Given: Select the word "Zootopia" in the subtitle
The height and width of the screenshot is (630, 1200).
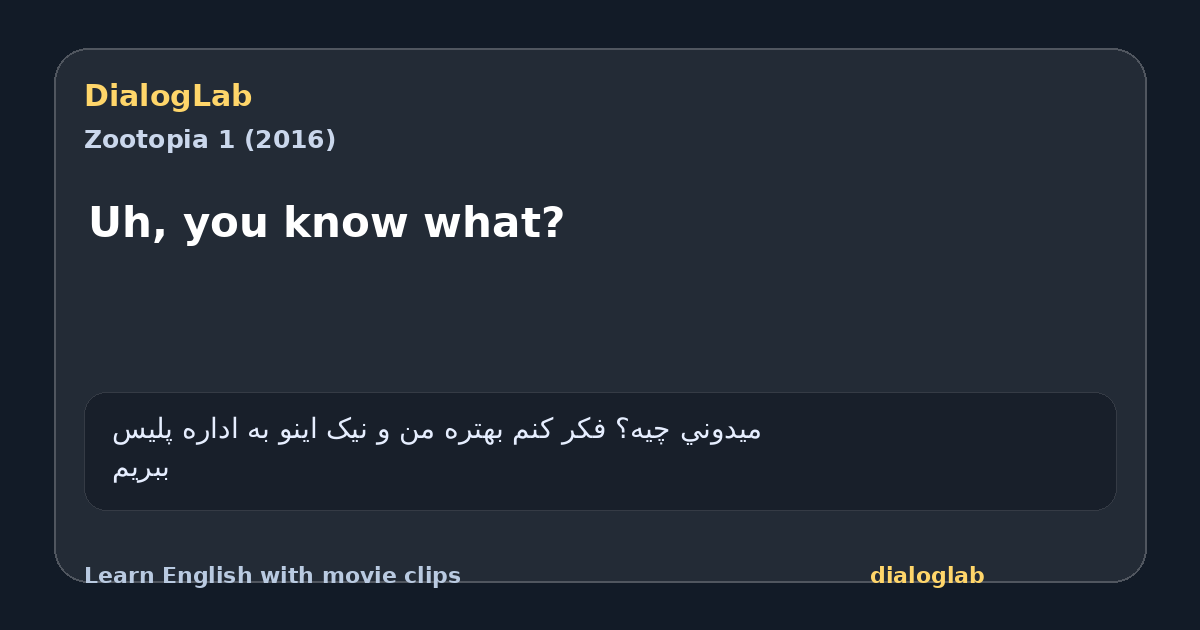Looking at the screenshot, I should 147,140.
